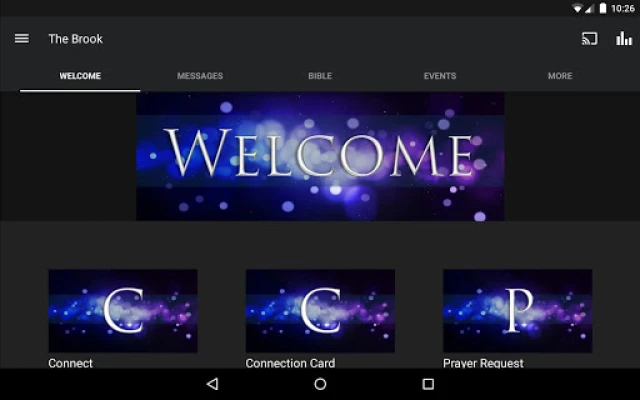
Task: Tap the large Welcome banner image
Action: click(x=320, y=156)
